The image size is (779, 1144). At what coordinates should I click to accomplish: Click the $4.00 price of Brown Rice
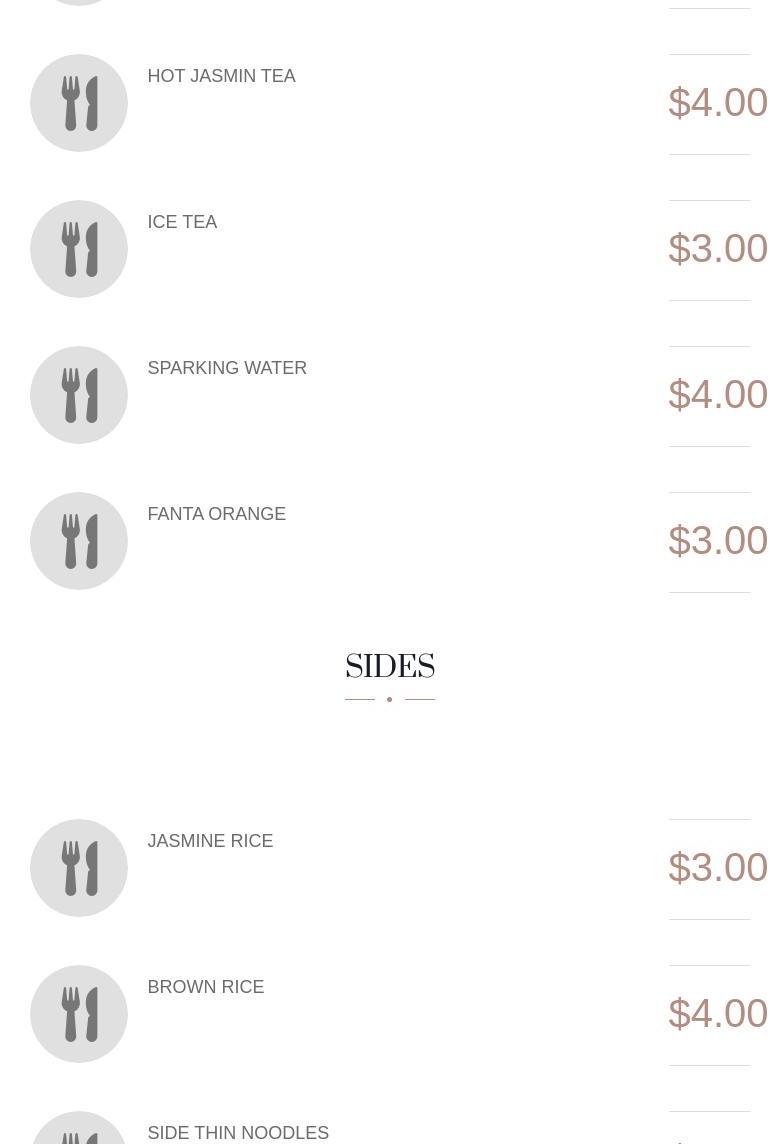[717, 1014]
